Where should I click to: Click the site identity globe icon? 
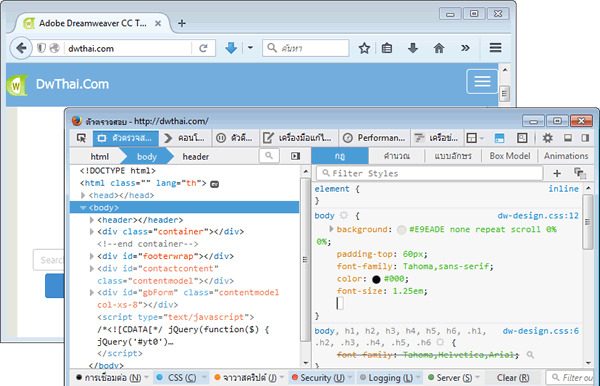click(x=55, y=48)
